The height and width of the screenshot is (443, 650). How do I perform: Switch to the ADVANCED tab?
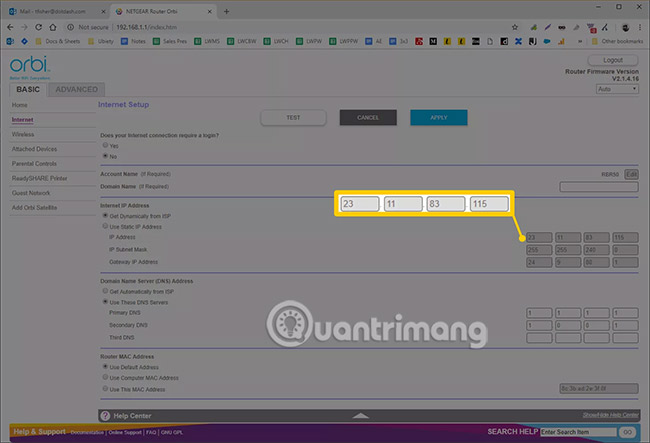pos(77,90)
